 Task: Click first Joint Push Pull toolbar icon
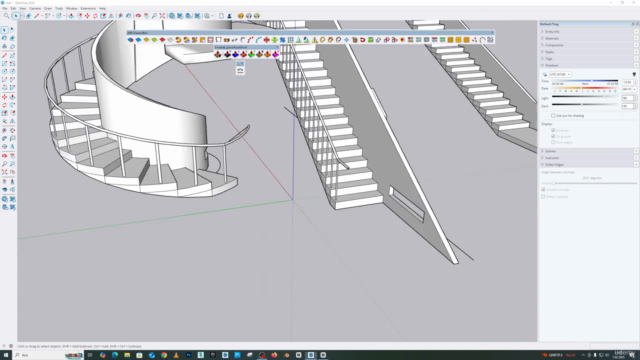tap(218, 54)
